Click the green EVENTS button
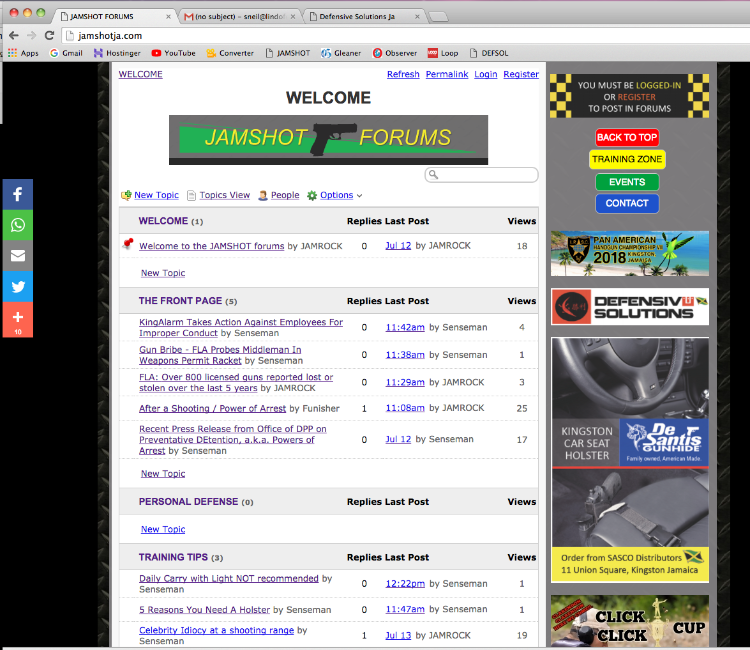The width and height of the screenshot is (750, 650). tap(627, 182)
